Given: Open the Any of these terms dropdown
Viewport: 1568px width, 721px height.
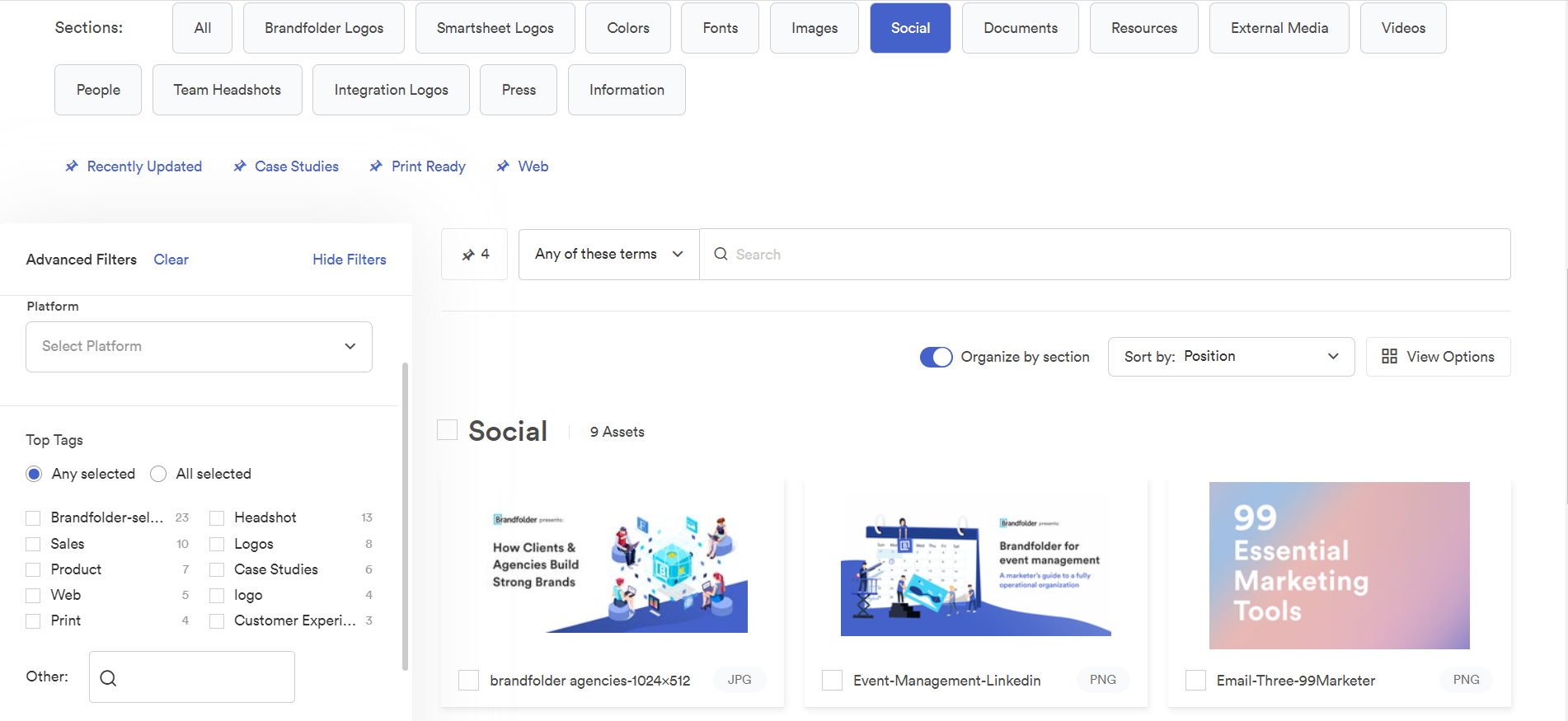Looking at the screenshot, I should coord(608,254).
